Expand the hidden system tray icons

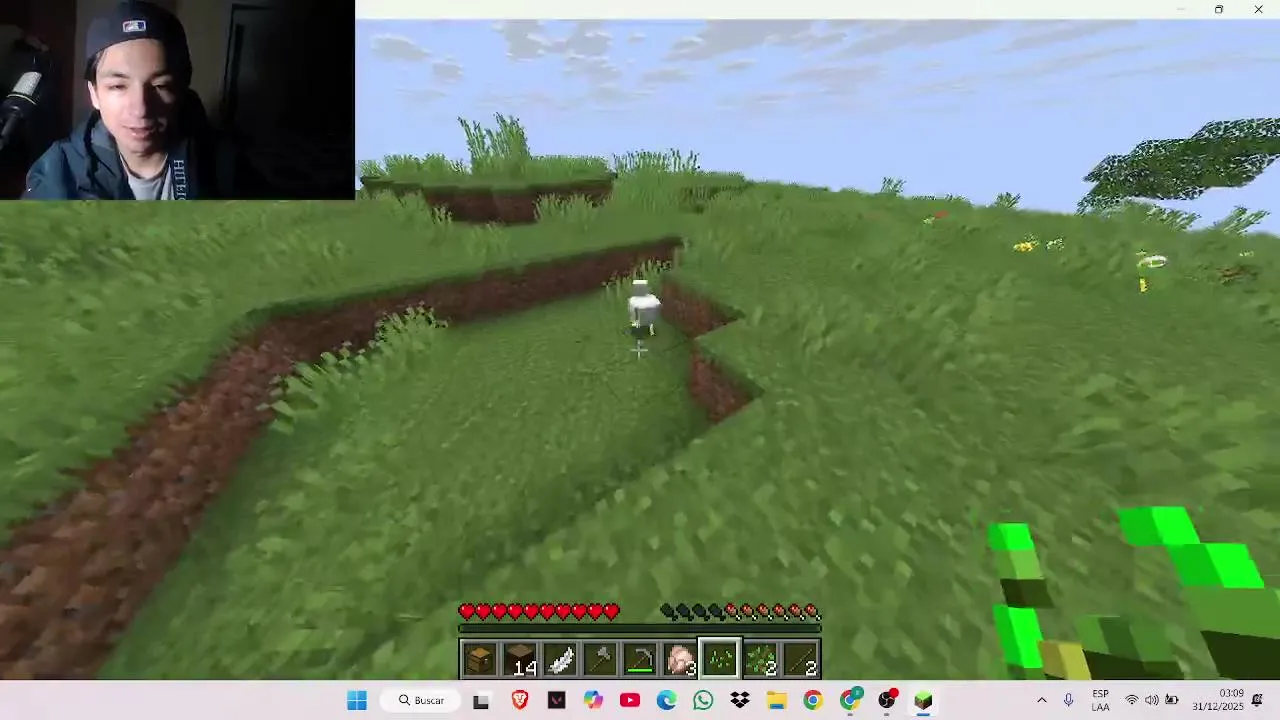1042,700
